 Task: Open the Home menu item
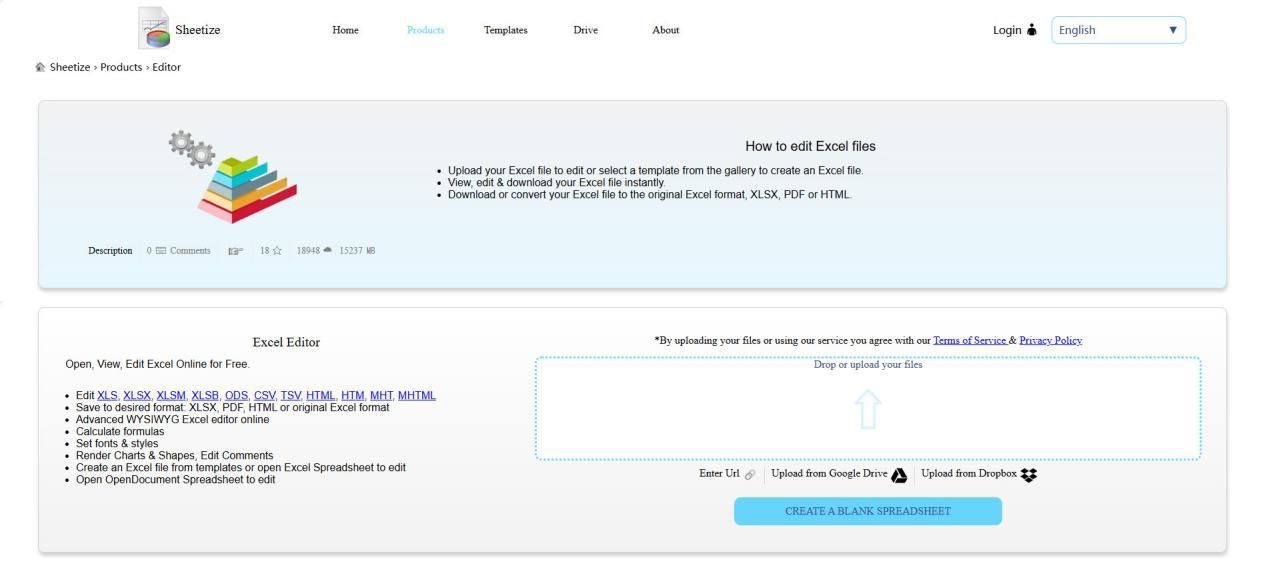(345, 30)
